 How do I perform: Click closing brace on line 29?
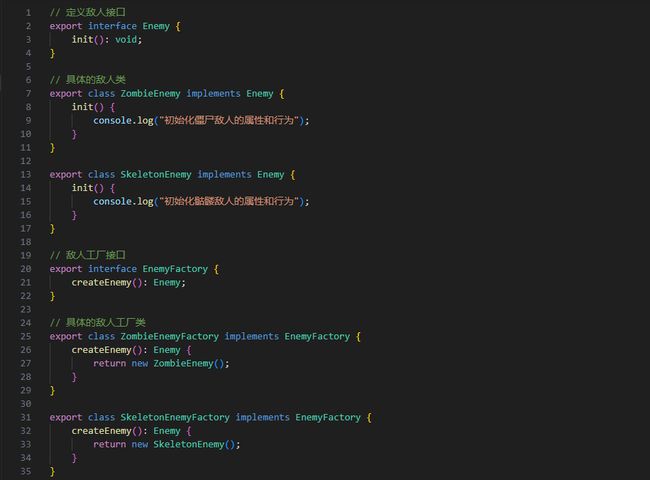pyautogui.click(x=52, y=390)
